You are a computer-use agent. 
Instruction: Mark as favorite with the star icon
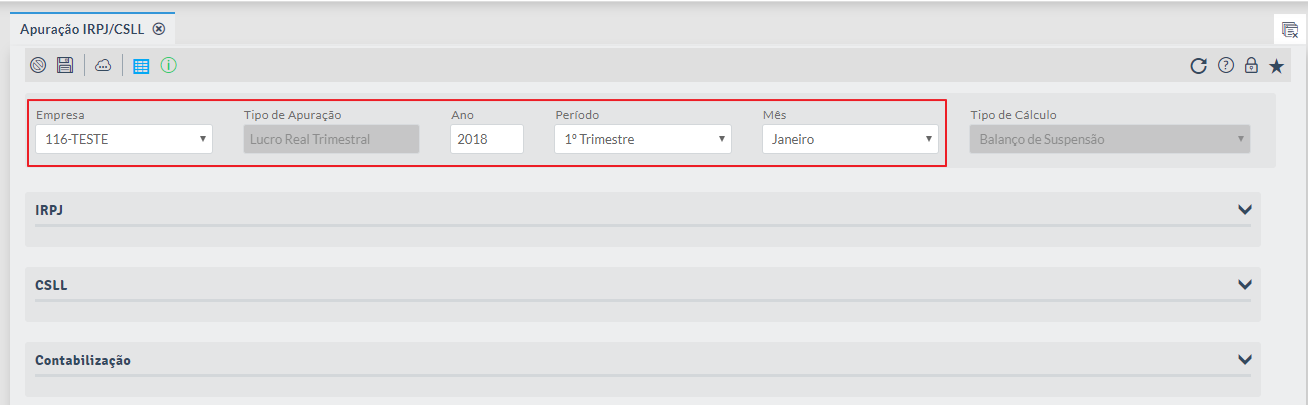(1276, 67)
